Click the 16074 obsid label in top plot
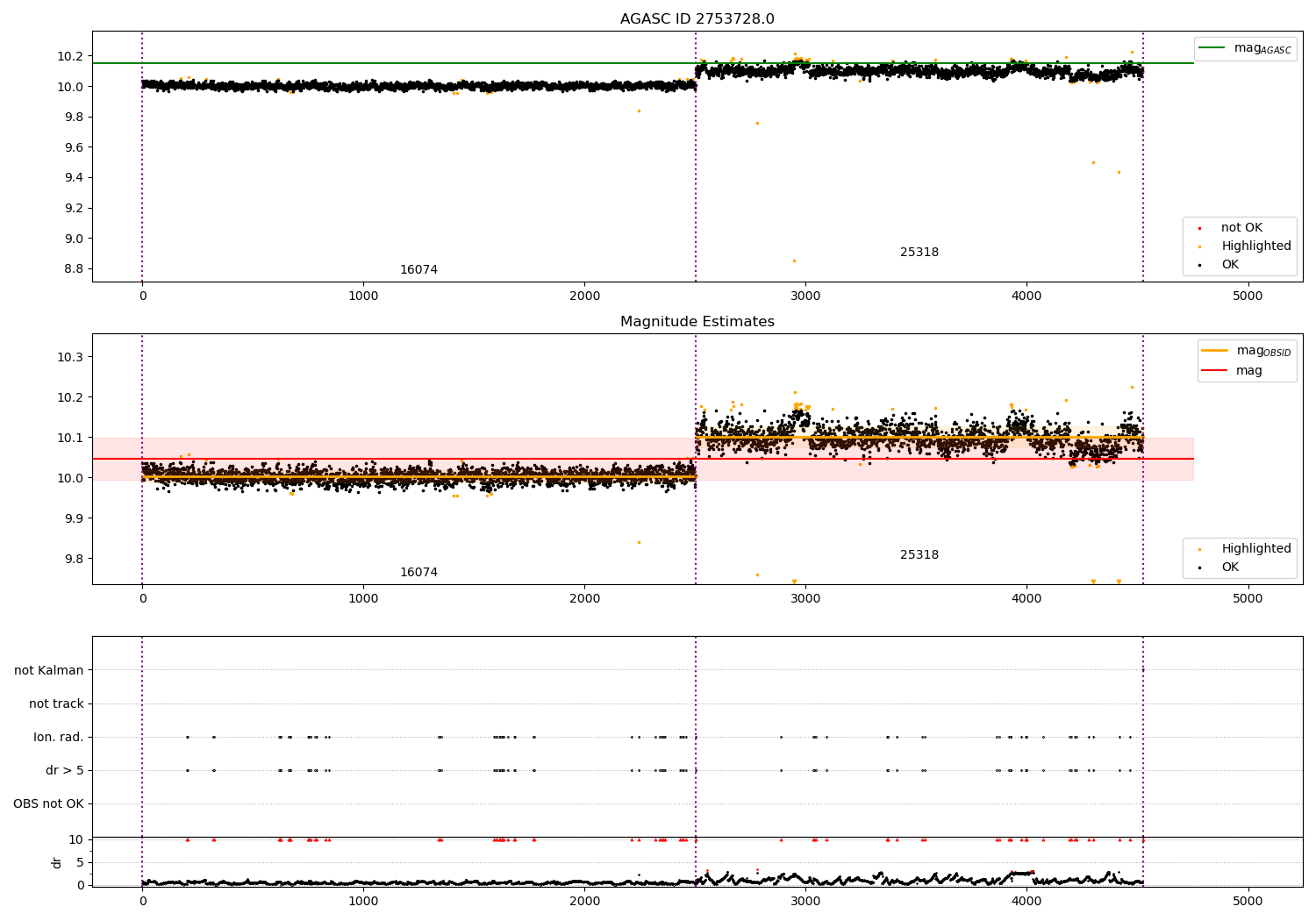The height and width of the screenshot is (921, 1316). (x=418, y=270)
